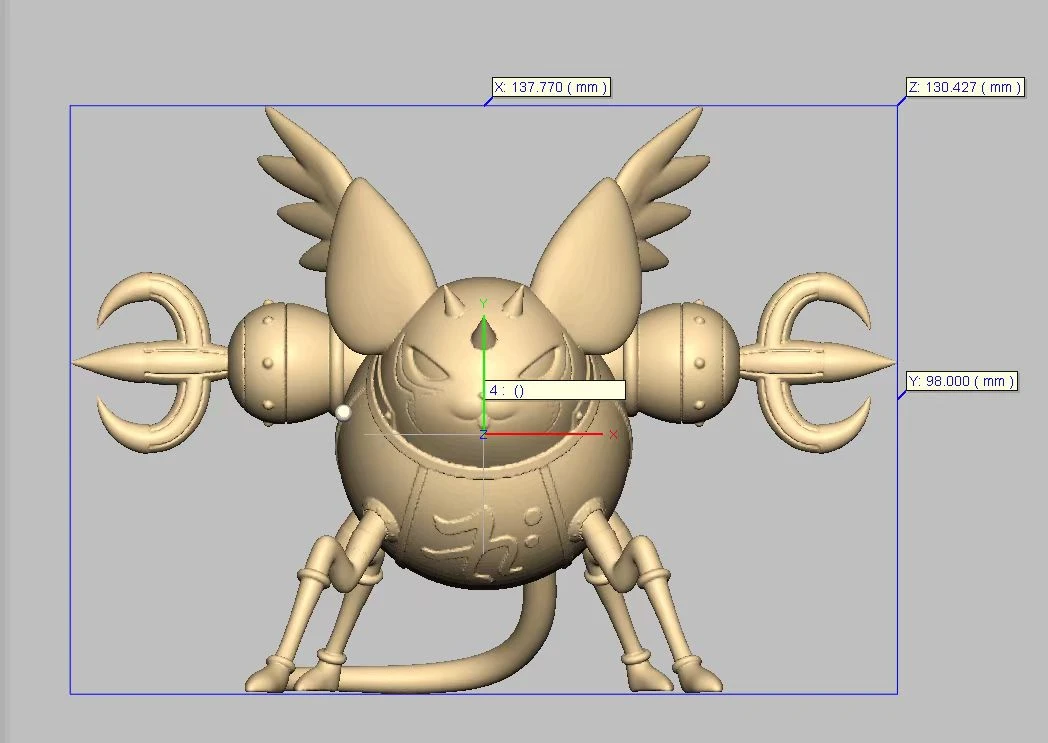Click the white sphere handle on model
Viewport: 1048px width, 743px height.
click(344, 412)
